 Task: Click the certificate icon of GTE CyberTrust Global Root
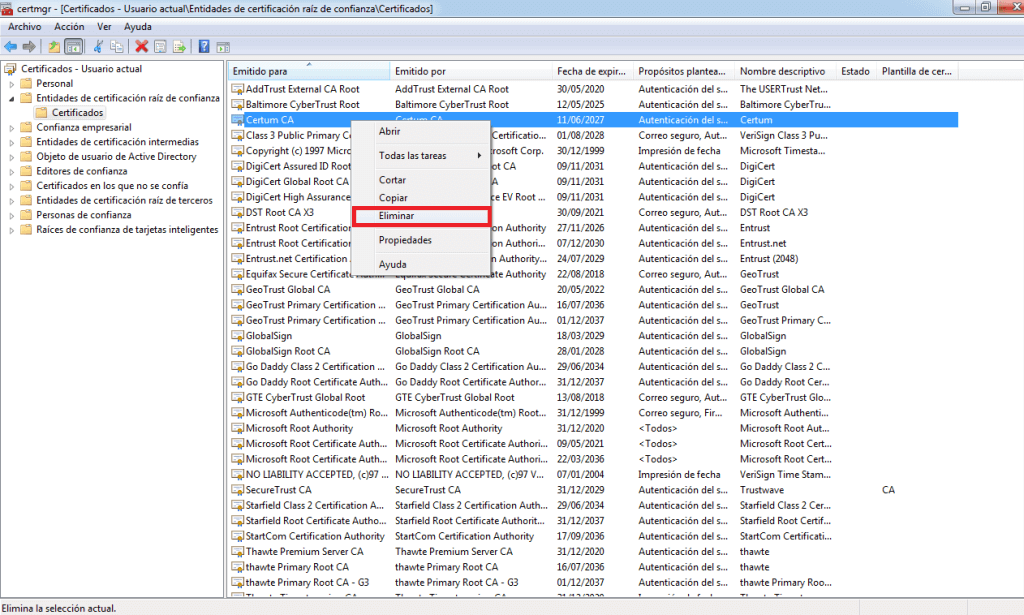[x=238, y=398]
